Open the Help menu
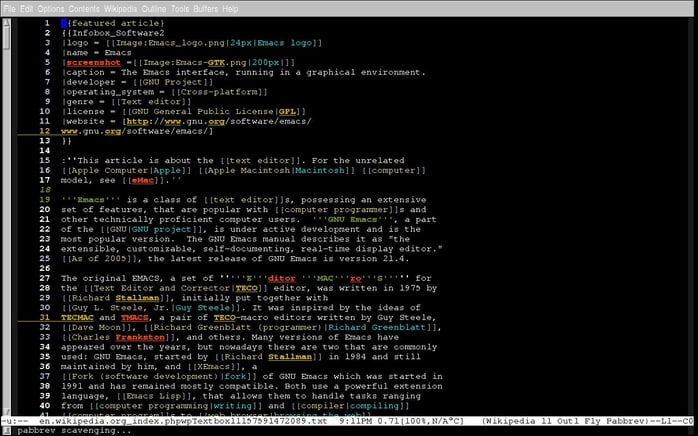 [x=230, y=8]
